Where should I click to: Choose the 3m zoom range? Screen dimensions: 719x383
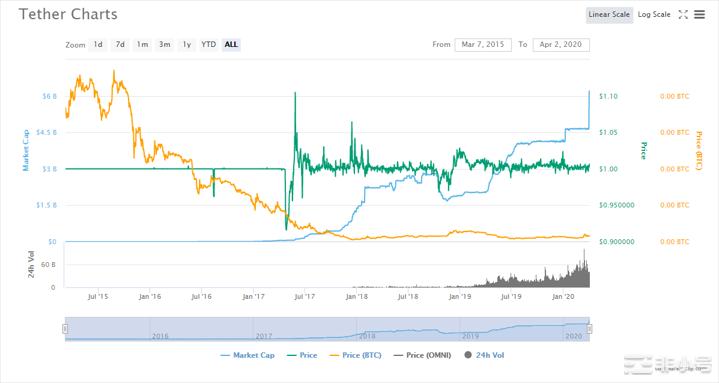coord(165,44)
